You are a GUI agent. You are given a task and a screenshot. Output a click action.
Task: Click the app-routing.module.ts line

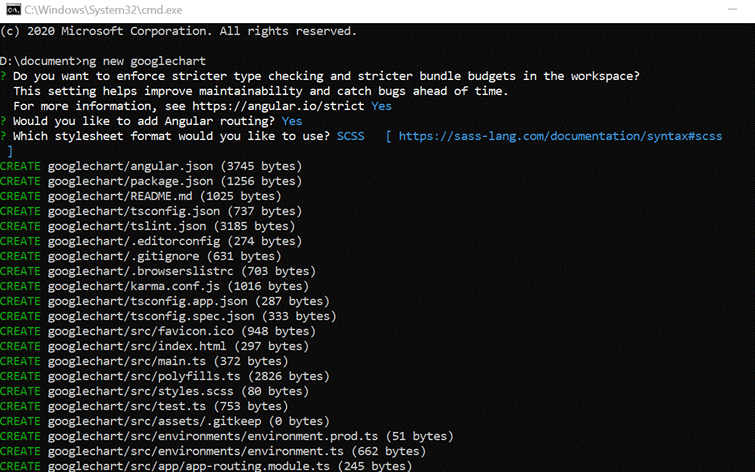[206, 466]
